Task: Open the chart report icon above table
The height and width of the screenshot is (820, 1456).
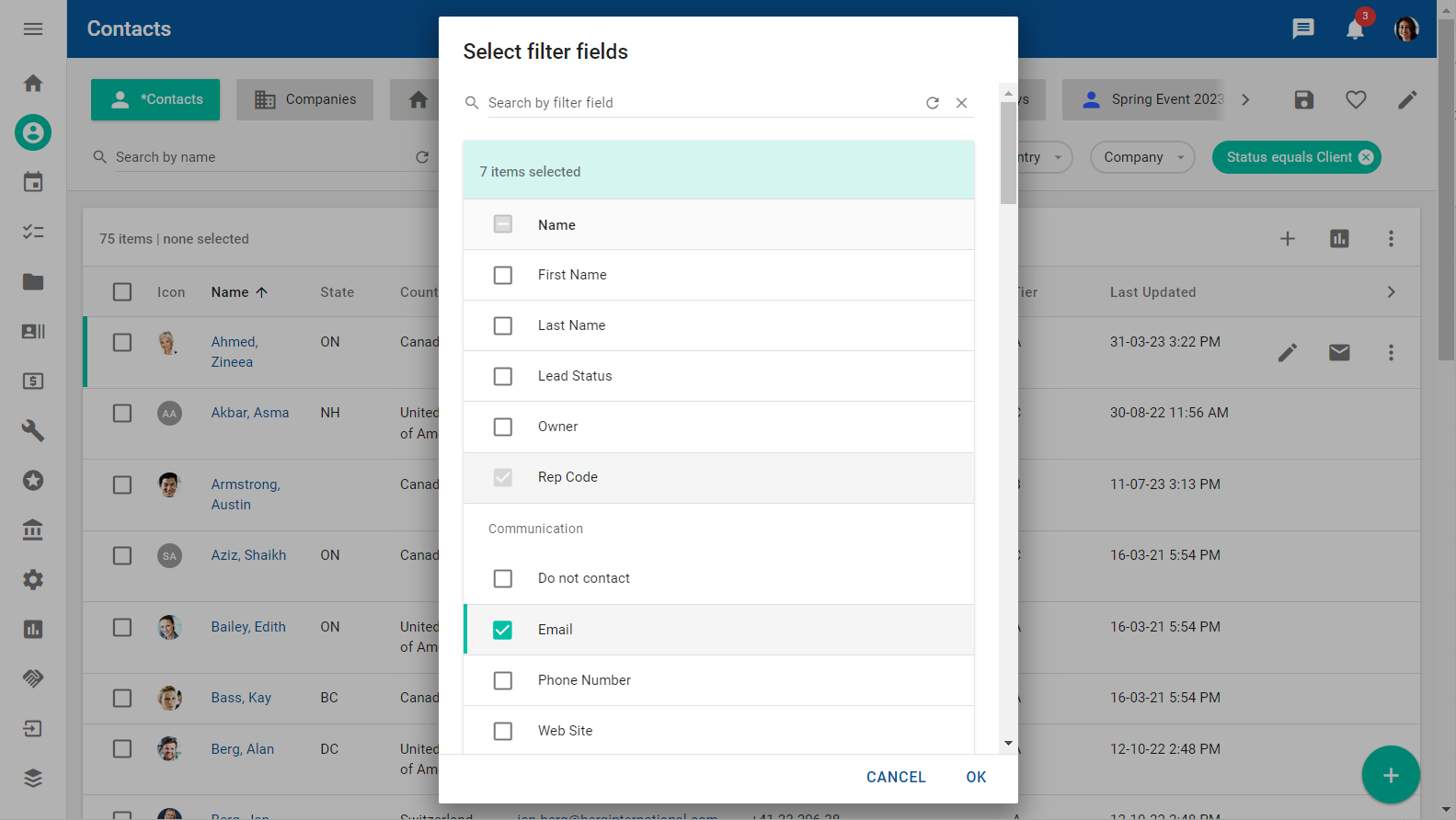Action: 1338,239
